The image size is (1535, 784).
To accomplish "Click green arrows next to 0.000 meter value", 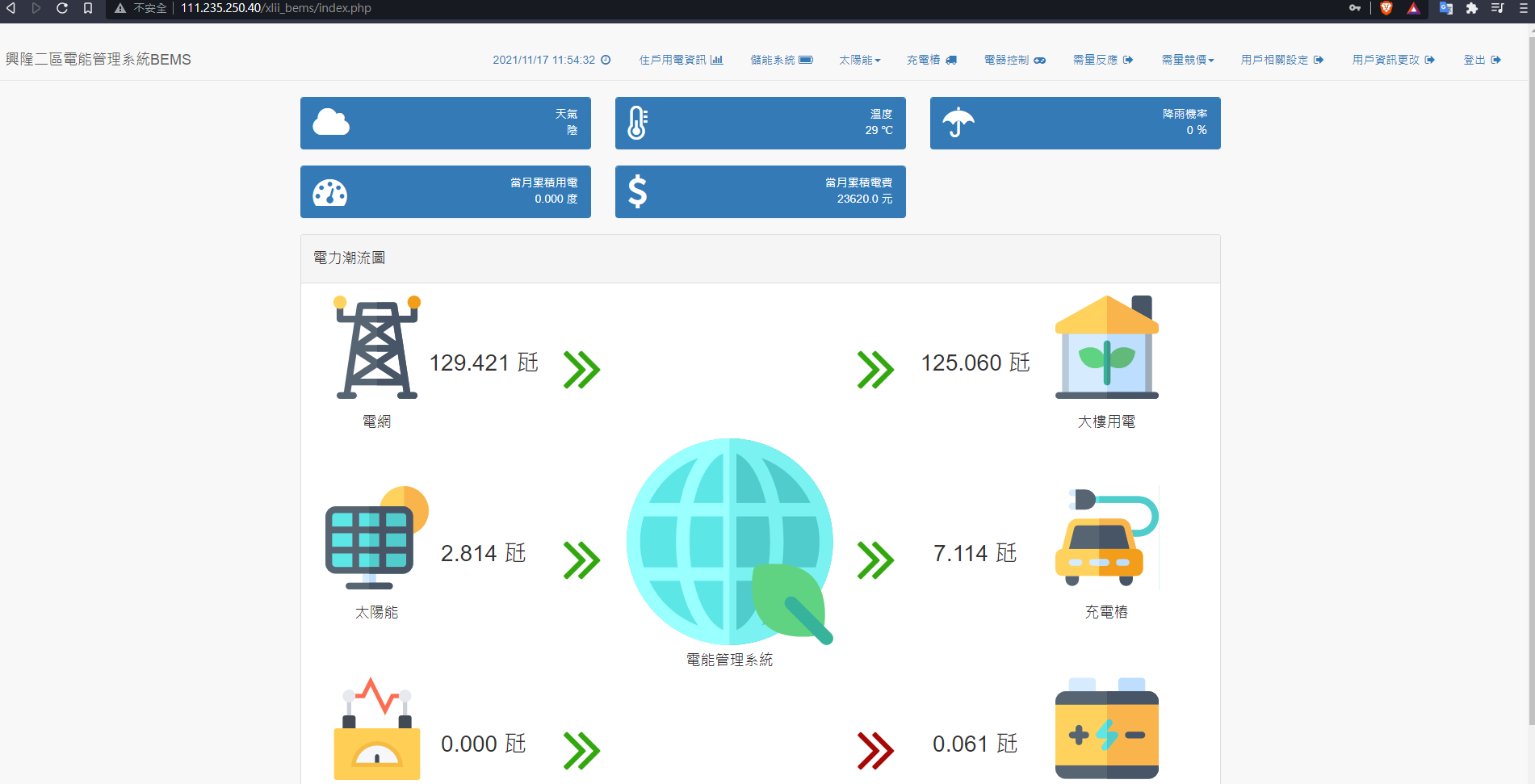I will (581, 751).
